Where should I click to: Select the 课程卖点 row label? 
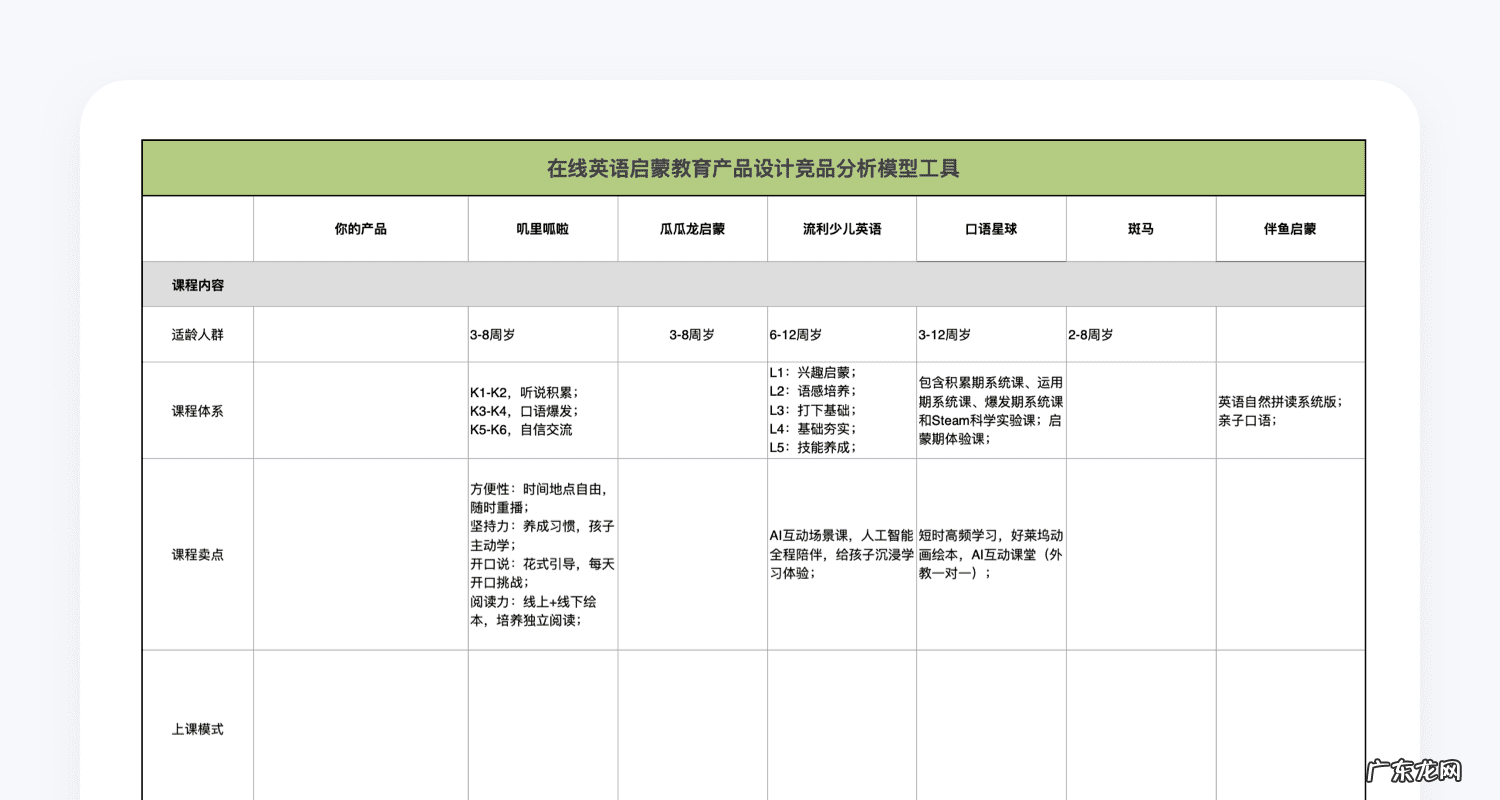197,554
